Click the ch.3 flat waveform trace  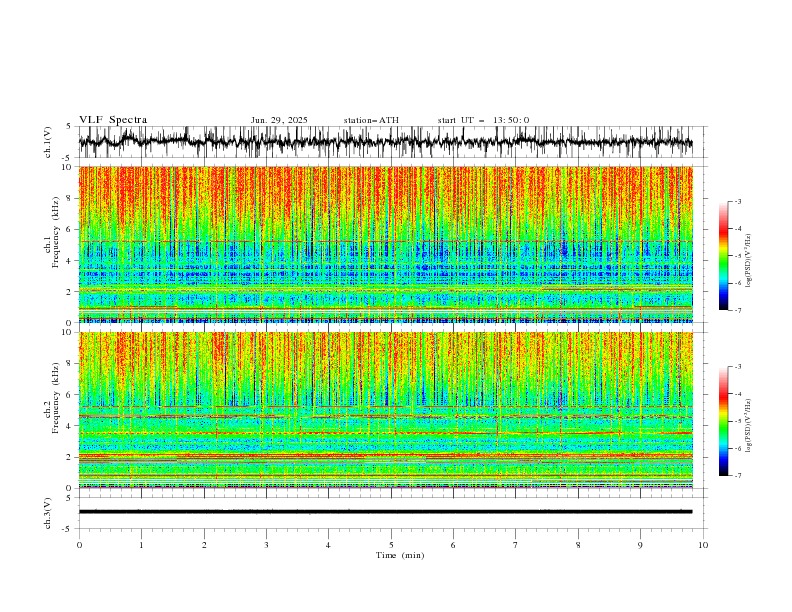385,512
